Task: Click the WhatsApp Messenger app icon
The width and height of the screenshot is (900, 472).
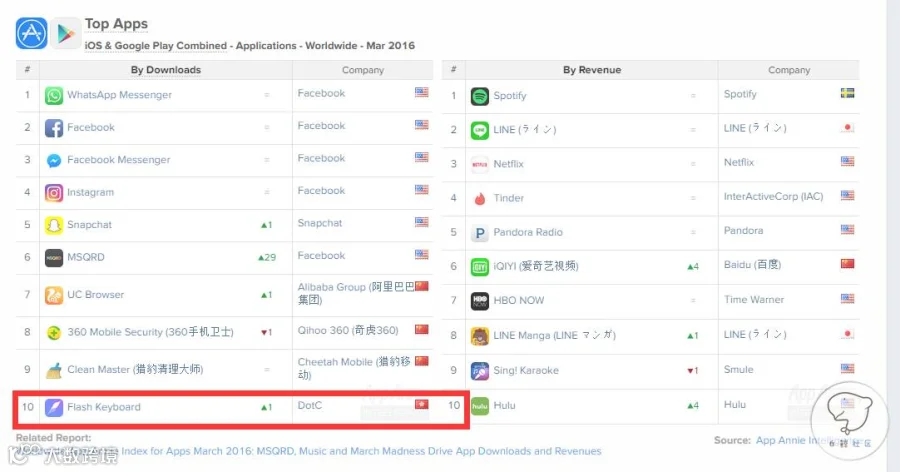Action: (54, 95)
